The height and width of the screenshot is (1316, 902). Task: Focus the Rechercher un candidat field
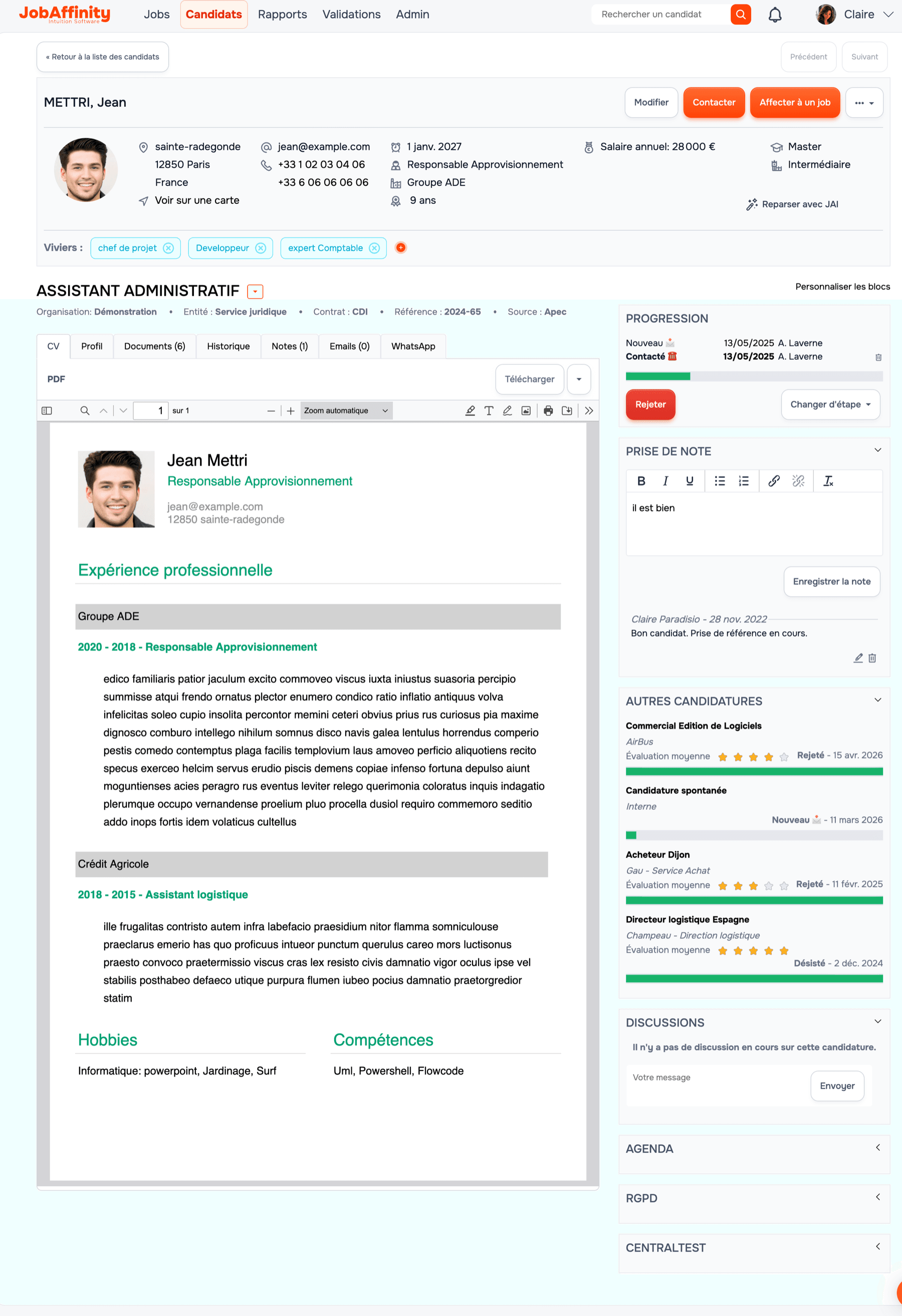pyautogui.click(x=660, y=15)
